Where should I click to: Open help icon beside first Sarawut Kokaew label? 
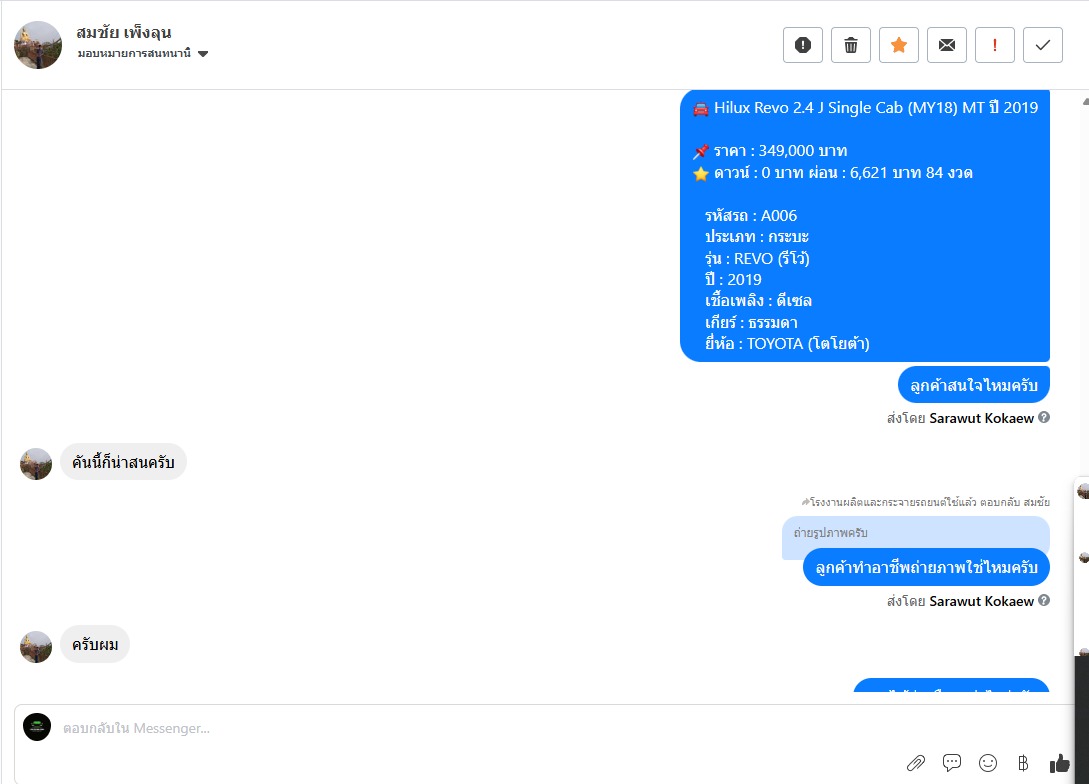pyautogui.click(x=1044, y=417)
